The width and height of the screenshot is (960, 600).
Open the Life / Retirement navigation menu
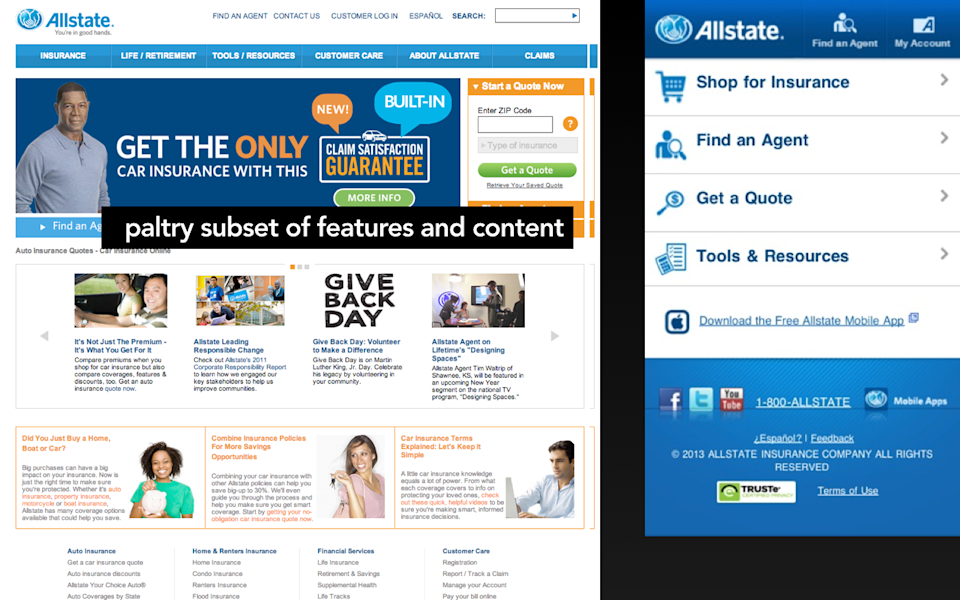(159, 56)
